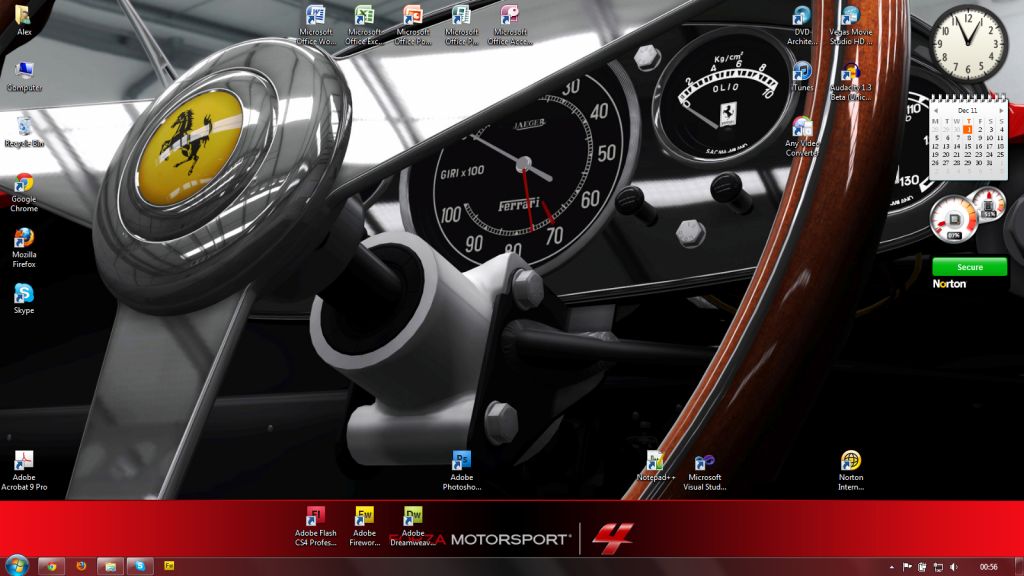
Task: Open Microsoft Office Publisher shortcut
Action: (x=462, y=25)
